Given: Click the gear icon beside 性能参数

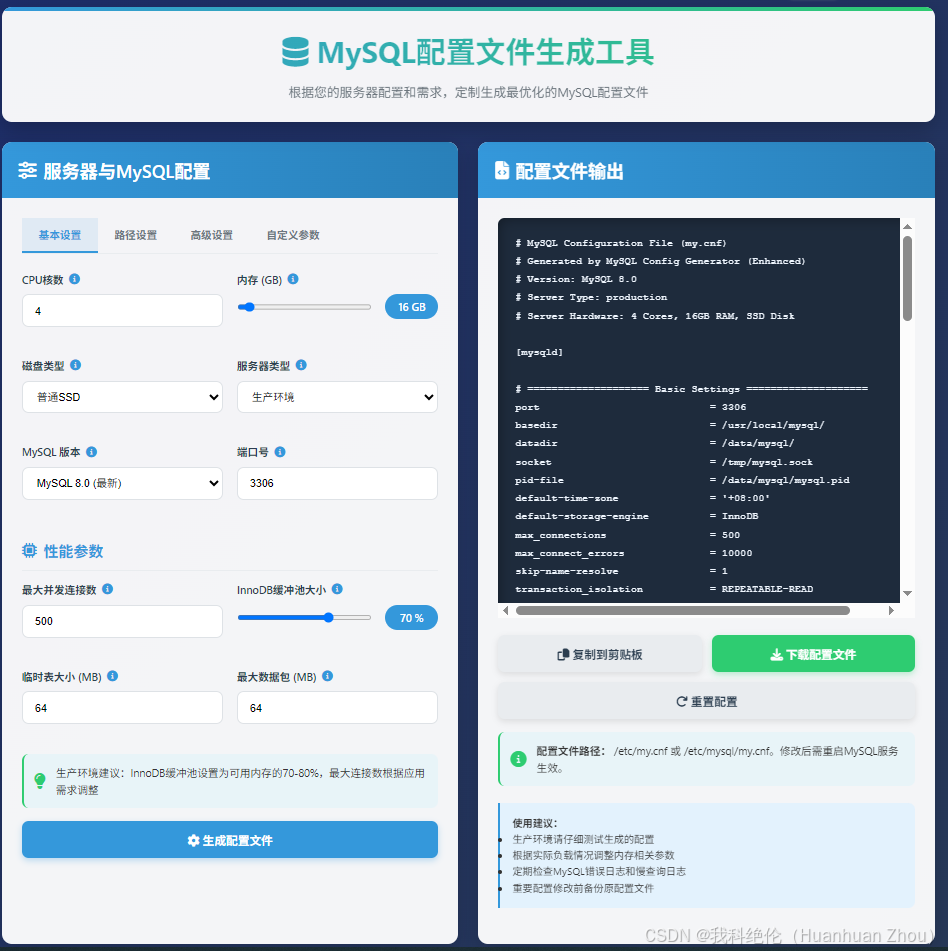Looking at the screenshot, I should pos(28,549).
